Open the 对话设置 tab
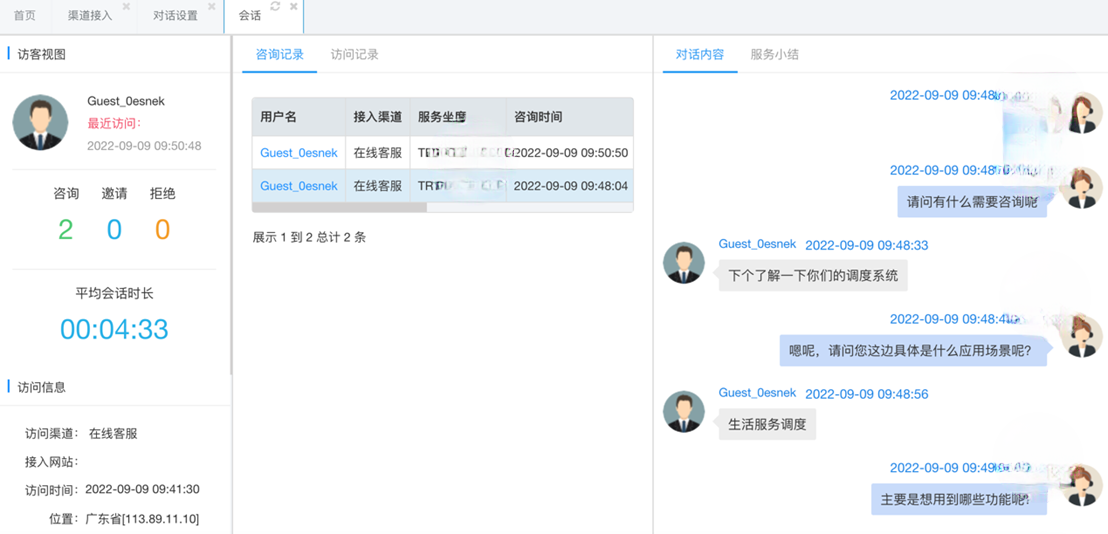1108x534 pixels. point(175,16)
